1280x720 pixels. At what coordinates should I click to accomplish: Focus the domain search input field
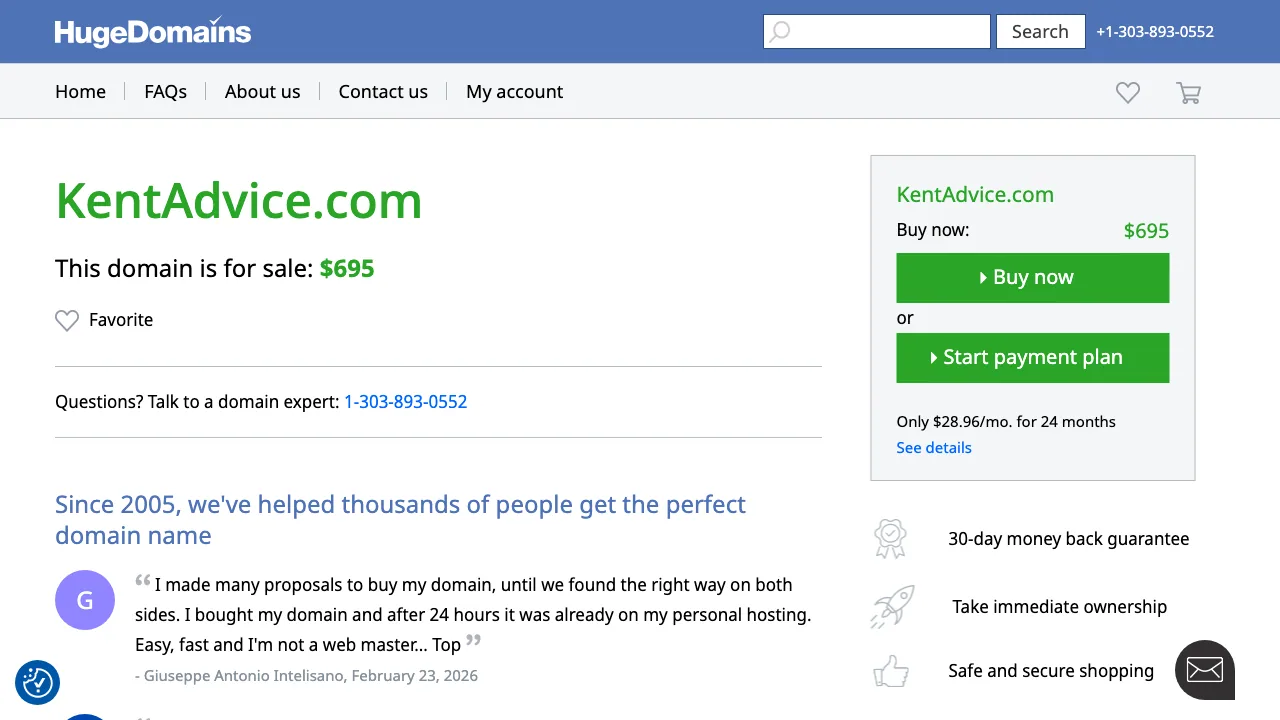pyautogui.click(x=888, y=32)
